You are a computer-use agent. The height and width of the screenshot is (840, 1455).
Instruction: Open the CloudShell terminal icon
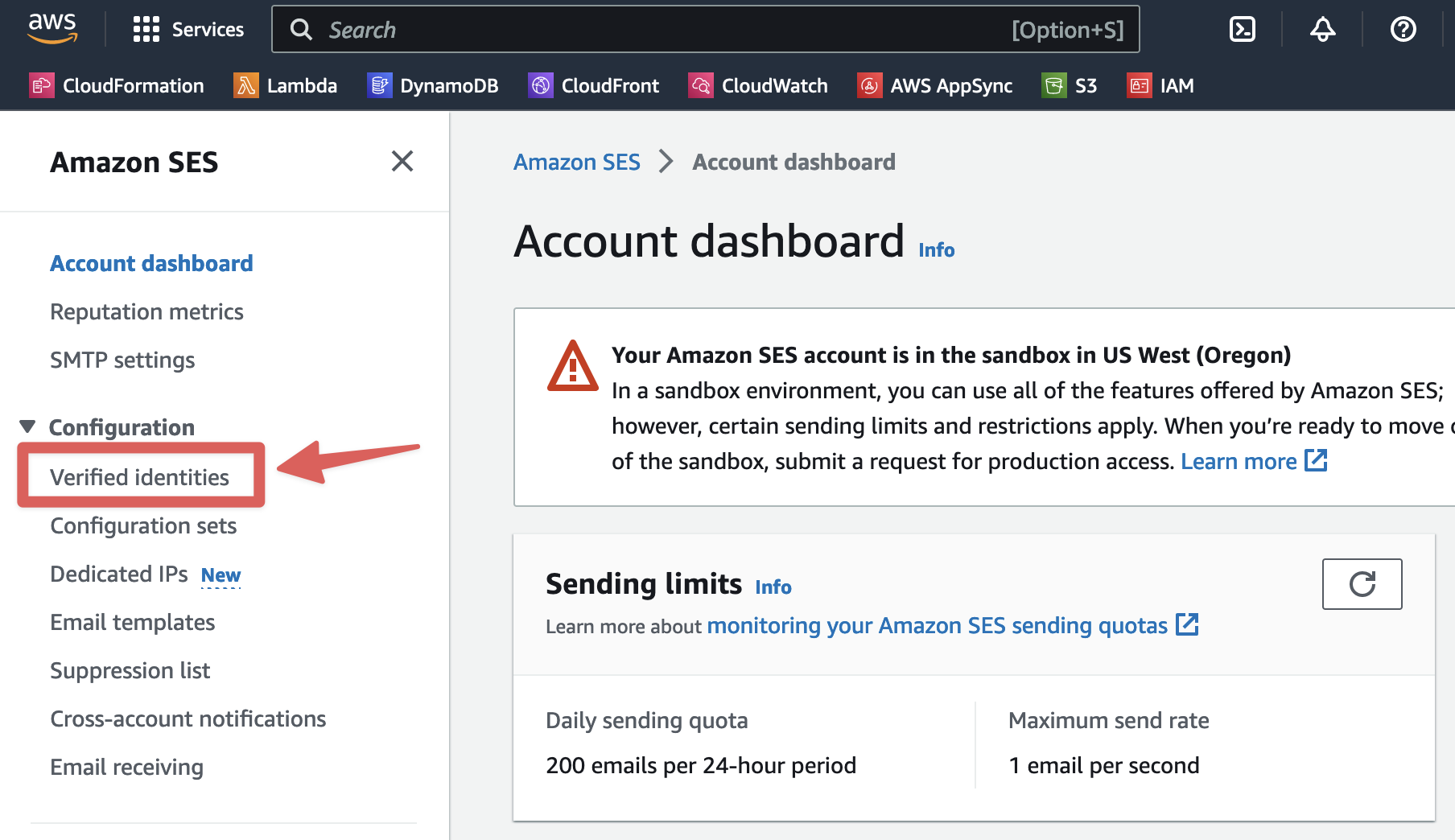pyautogui.click(x=1243, y=30)
